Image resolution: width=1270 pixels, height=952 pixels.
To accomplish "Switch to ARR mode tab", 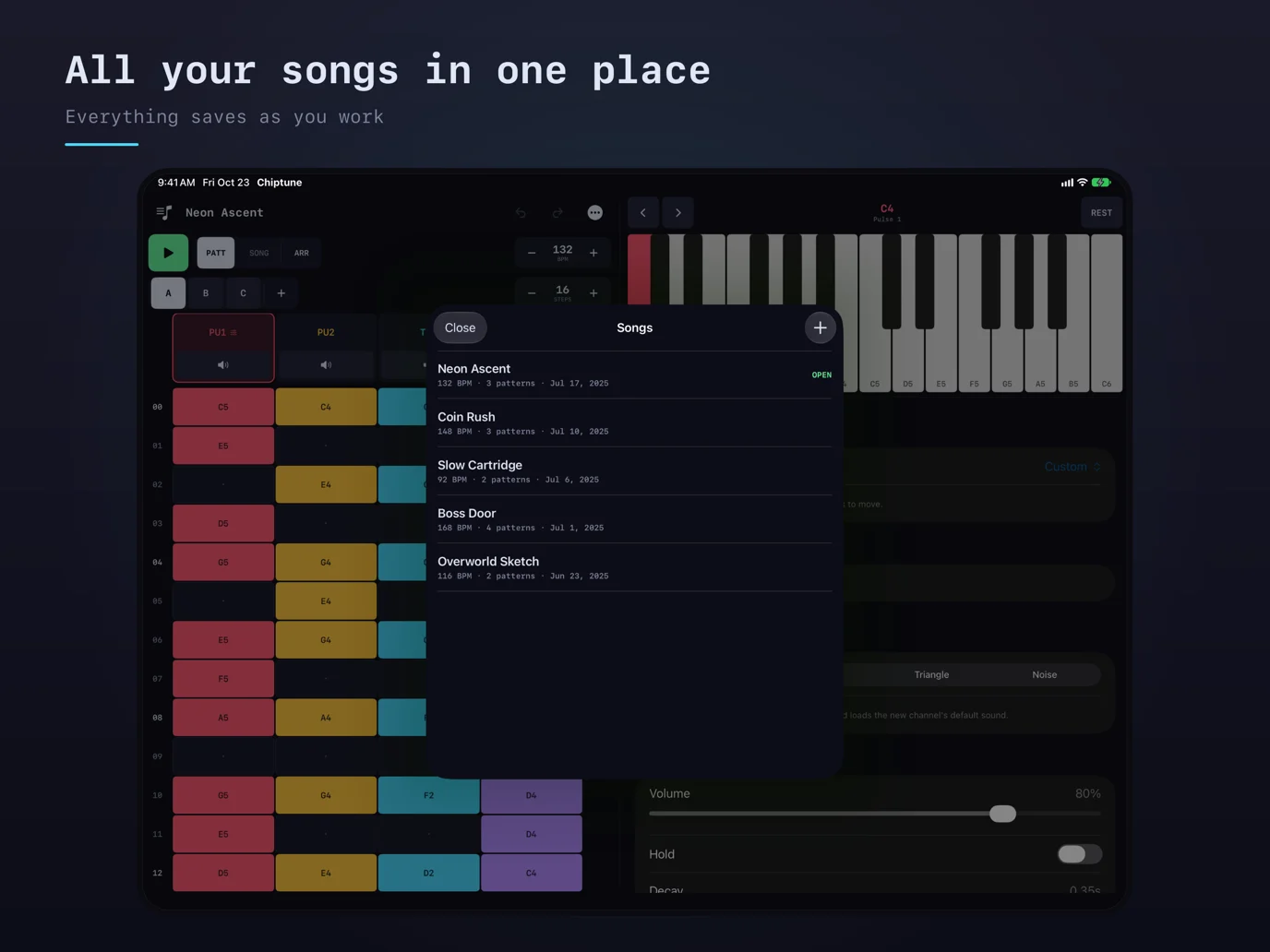I will coord(302,253).
